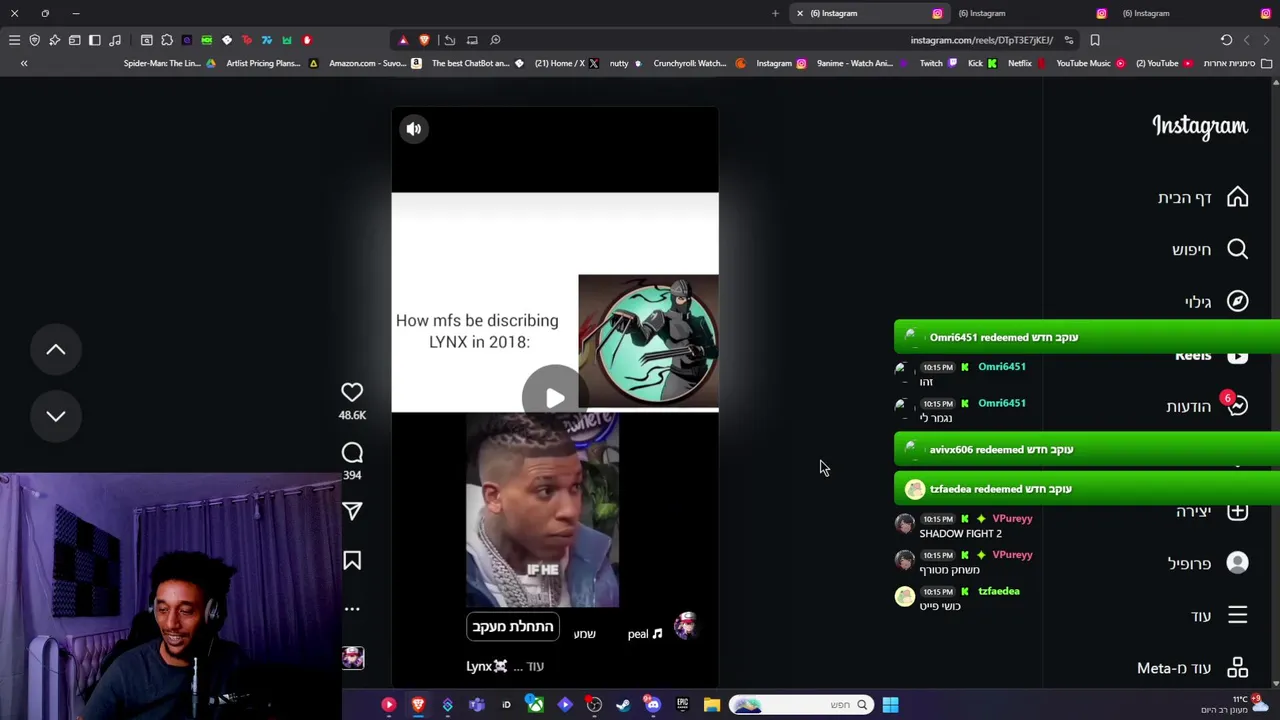Image resolution: width=1280 pixels, height=720 pixels.
Task: Open site settings icon in the address bar
Action: tap(1069, 40)
